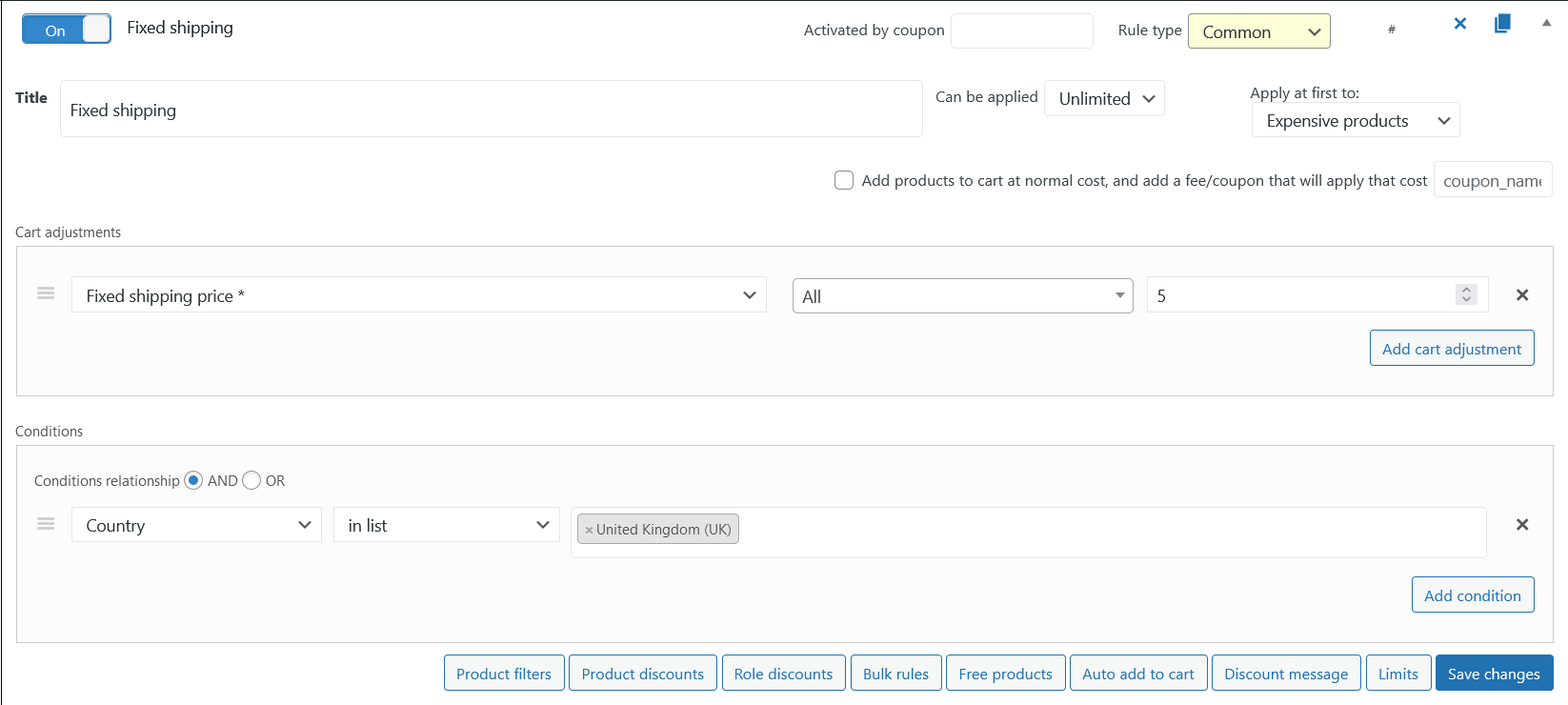1568x705 pixels.
Task: Open the Fixed shipping price dropdown
Action: pyautogui.click(x=419, y=295)
